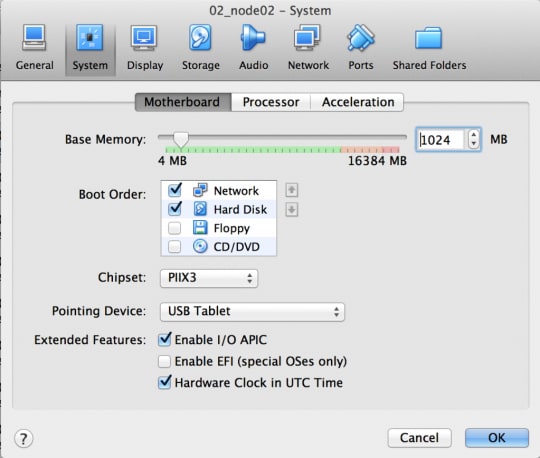
Task: Open the Audio settings section
Action: tap(253, 48)
